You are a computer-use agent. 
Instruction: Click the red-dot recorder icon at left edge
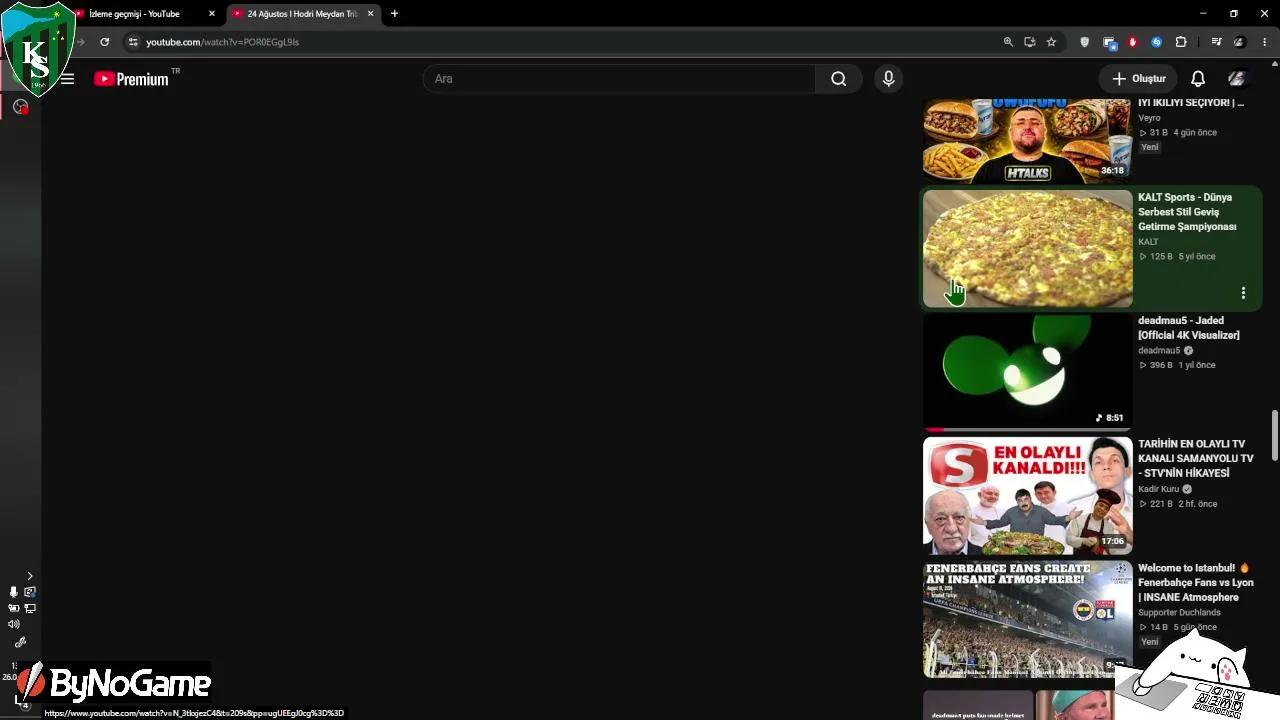pyautogui.click(x=20, y=107)
